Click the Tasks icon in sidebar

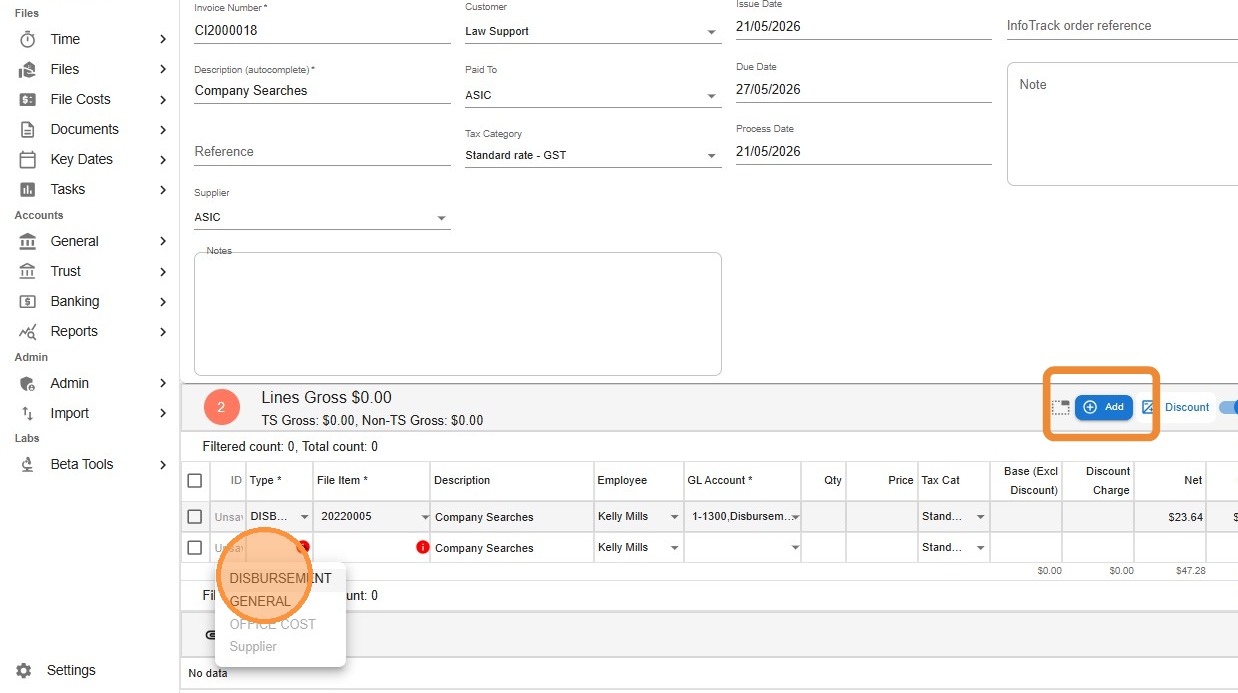[28, 189]
